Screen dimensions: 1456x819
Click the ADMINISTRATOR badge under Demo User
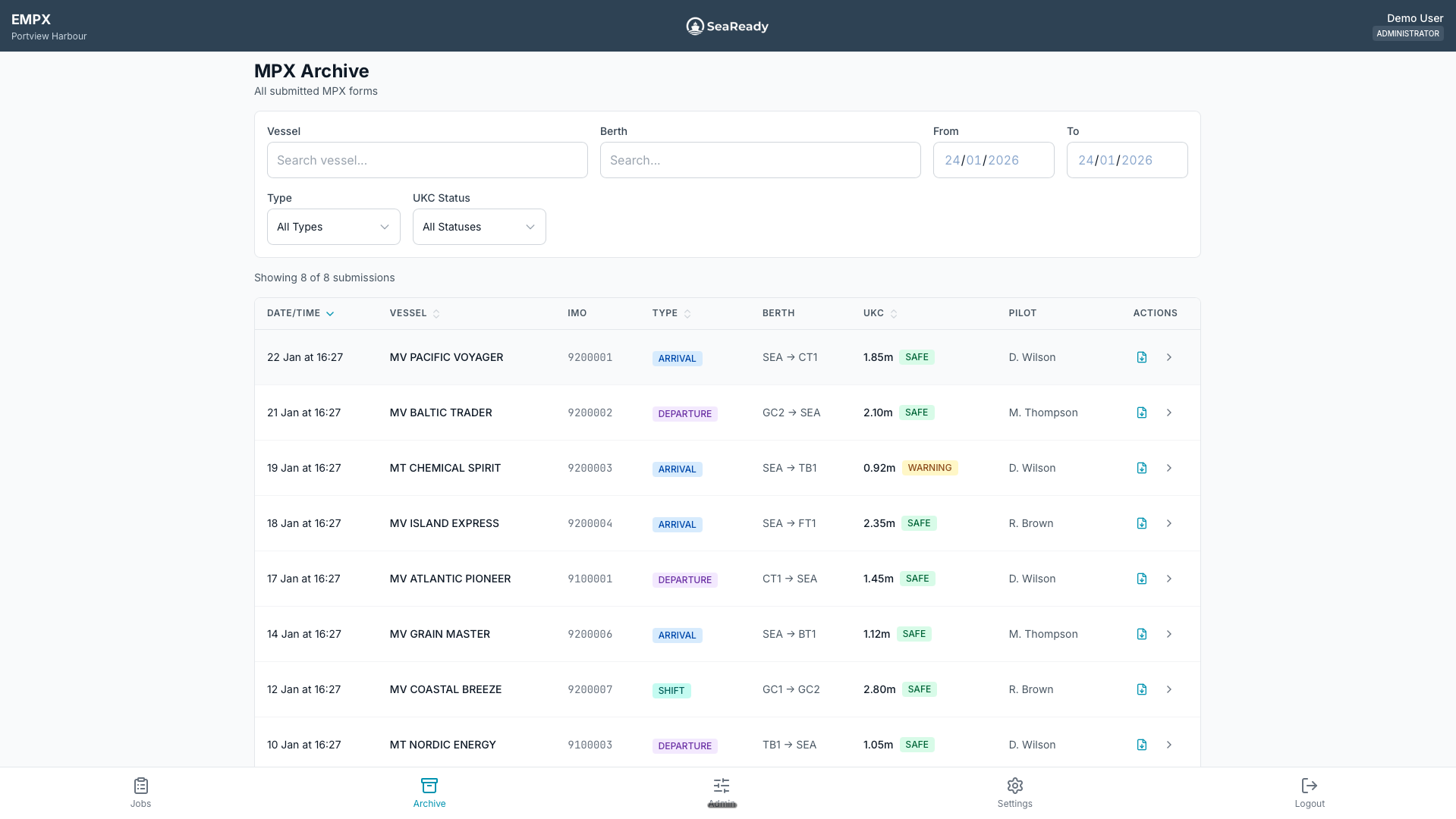[x=1407, y=33]
